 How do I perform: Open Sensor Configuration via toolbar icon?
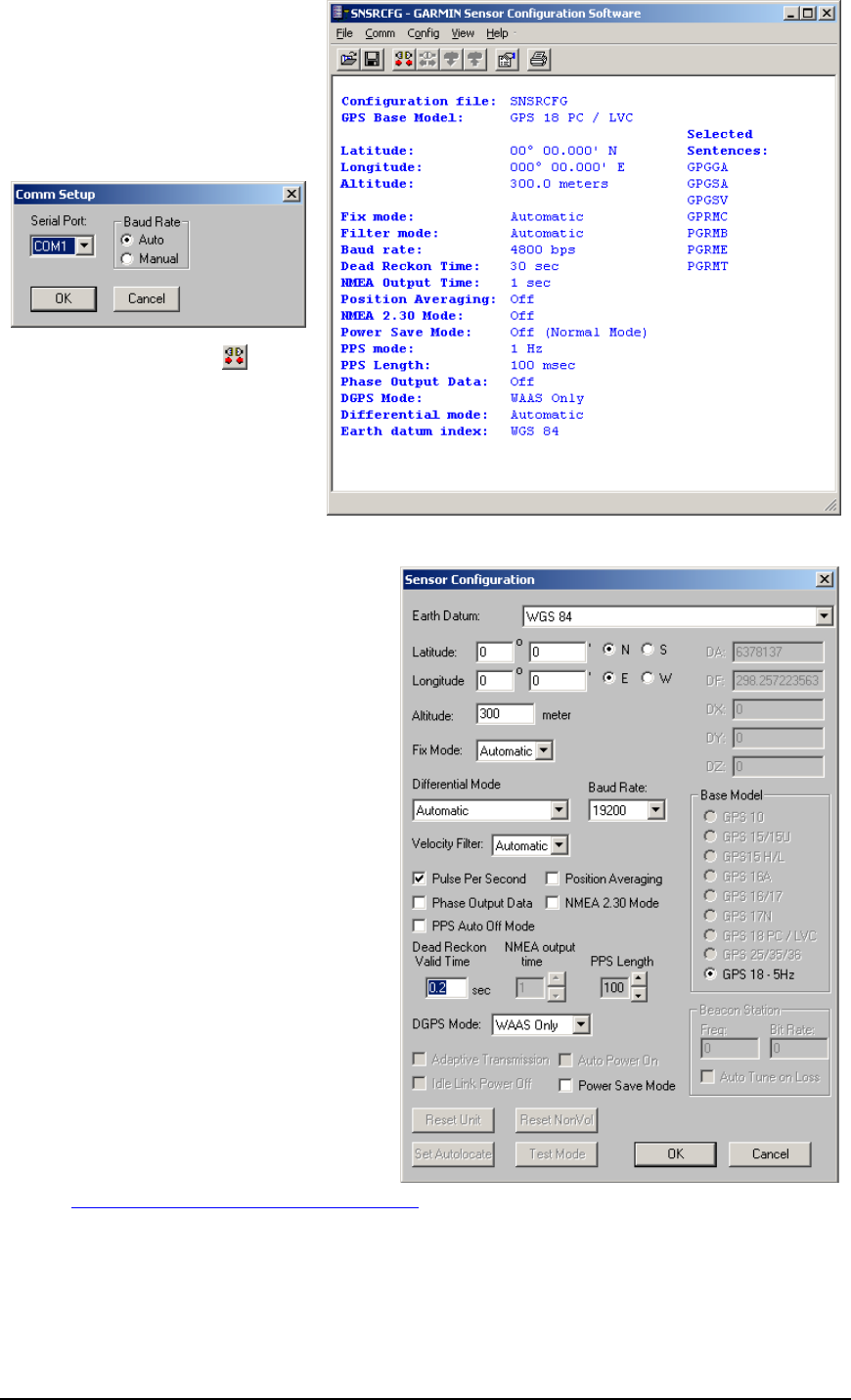click(507, 60)
